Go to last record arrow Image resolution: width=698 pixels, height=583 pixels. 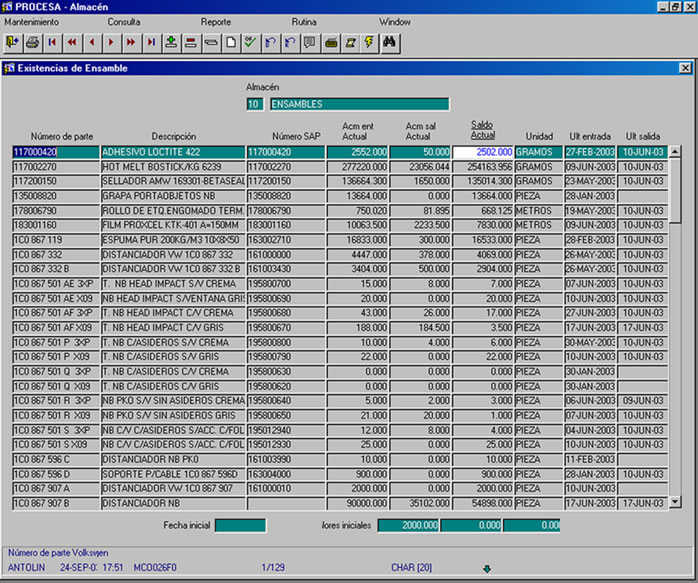point(151,42)
